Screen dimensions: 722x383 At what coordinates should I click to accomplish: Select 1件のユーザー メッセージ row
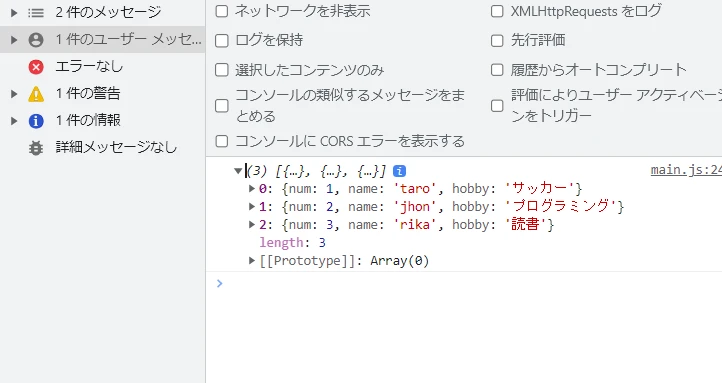102,40
